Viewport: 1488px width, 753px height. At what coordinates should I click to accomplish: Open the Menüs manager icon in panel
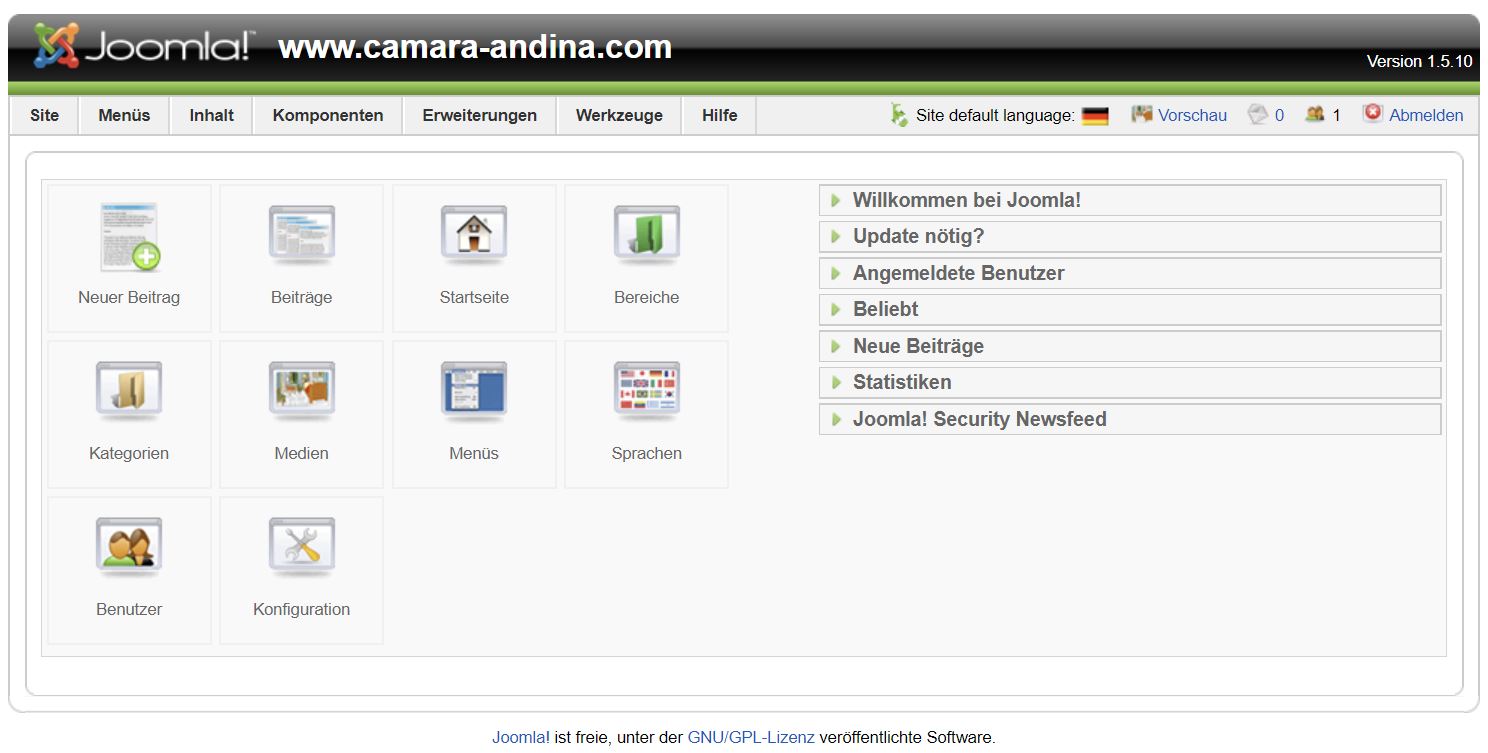pyautogui.click(x=474, y=392)
